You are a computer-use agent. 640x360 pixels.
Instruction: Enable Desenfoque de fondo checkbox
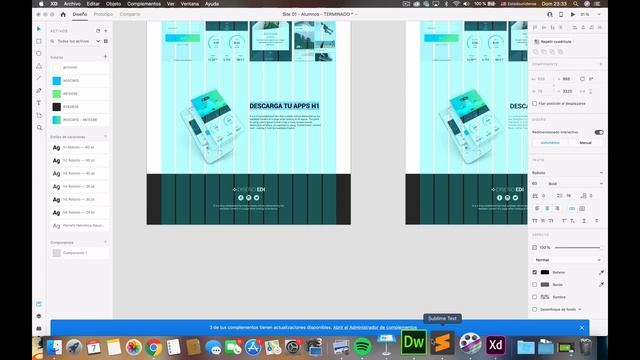(x=534, y=309)
